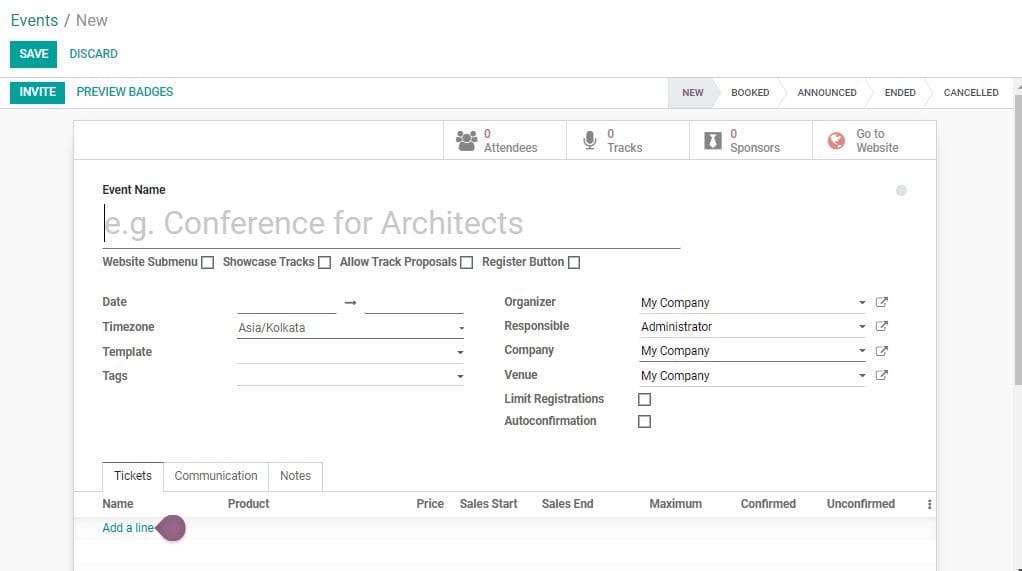Save the new event
The height and width of the screenshot is (571, 1022).
[33, 54]
